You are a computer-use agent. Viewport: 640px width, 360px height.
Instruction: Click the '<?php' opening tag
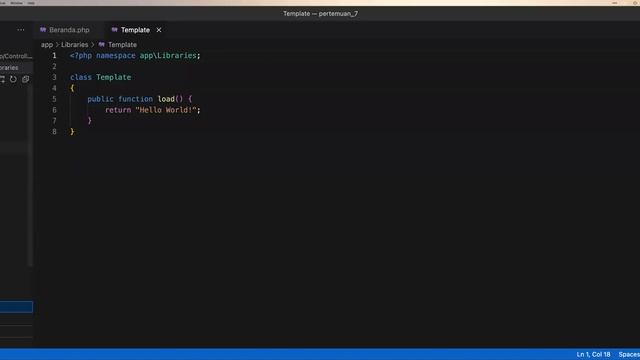point(81,56)
